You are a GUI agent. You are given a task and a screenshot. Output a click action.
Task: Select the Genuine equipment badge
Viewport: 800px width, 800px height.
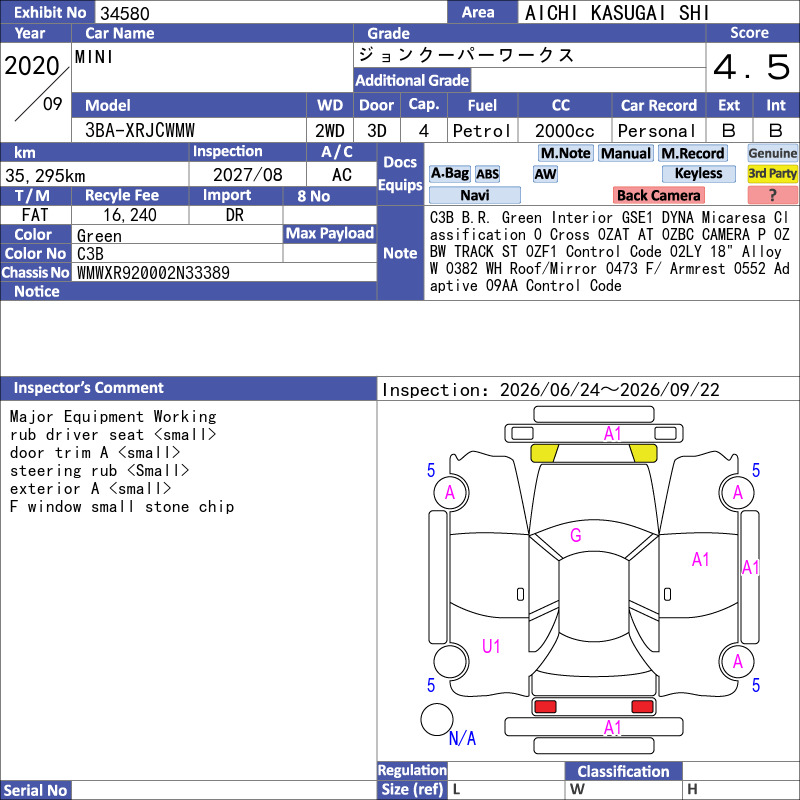pos(772,153)
